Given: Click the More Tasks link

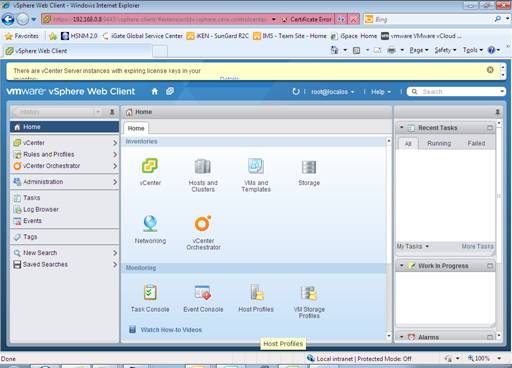Looking at the screenshot, I should tap(477, 246).
